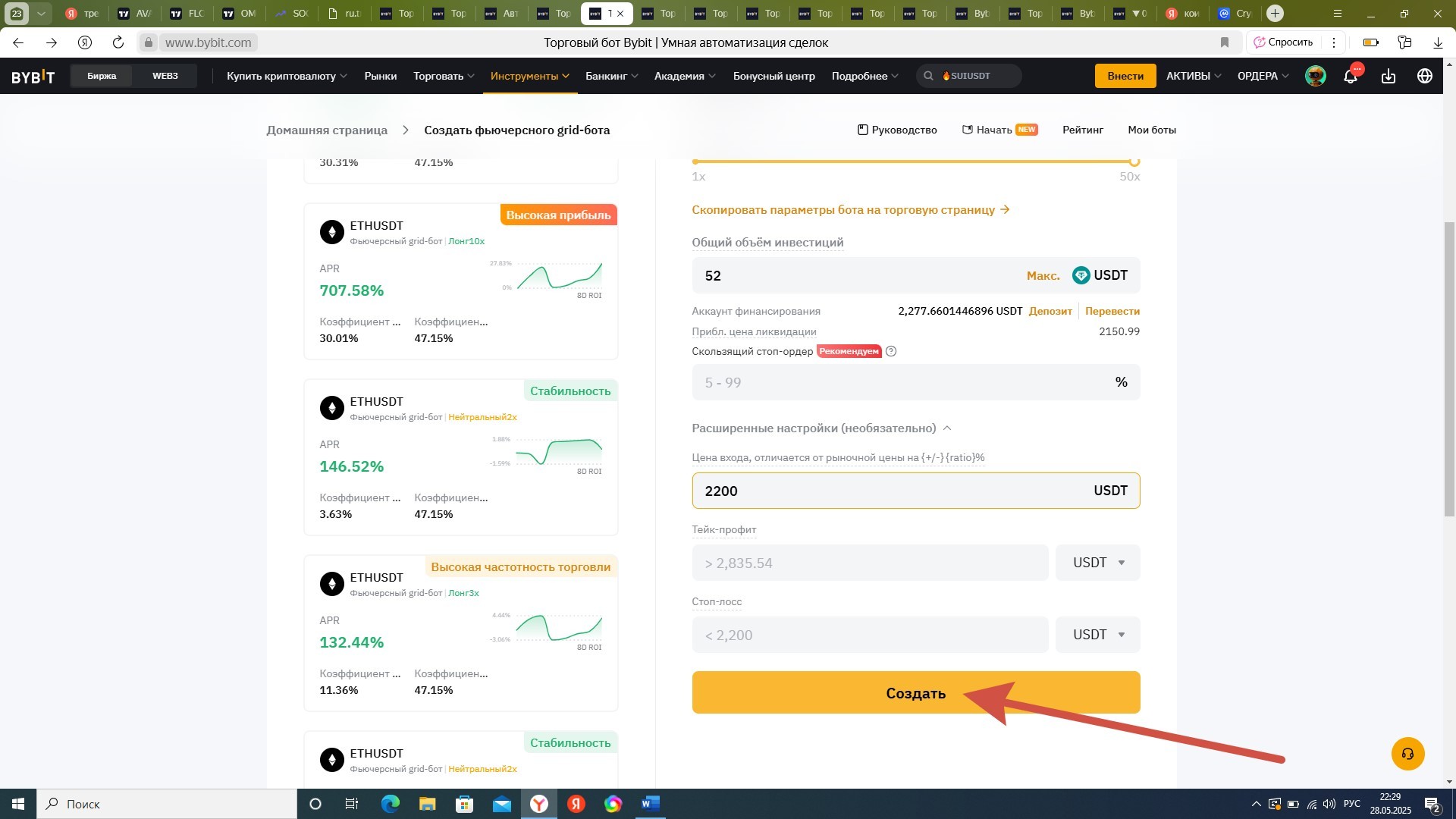The image size is (1456, 819).
Task: Bookmark the page with the bookmark icon
Action: pyautogui.click(x=1225, y=42)
